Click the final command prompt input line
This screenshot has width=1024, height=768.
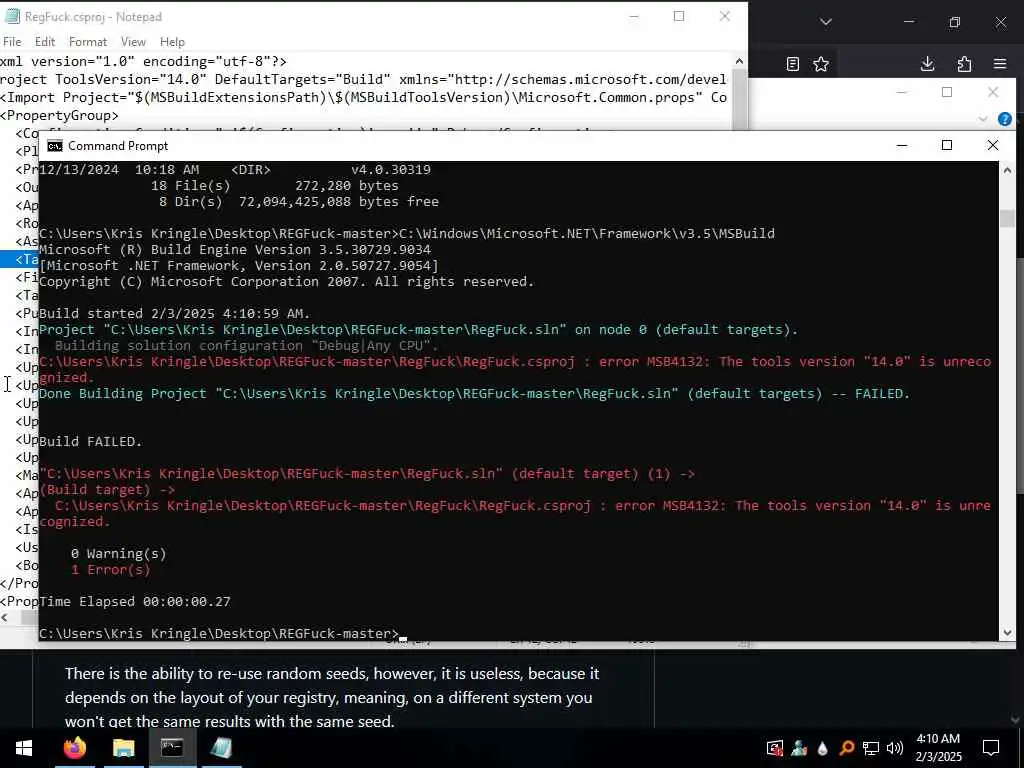point(223,633)
